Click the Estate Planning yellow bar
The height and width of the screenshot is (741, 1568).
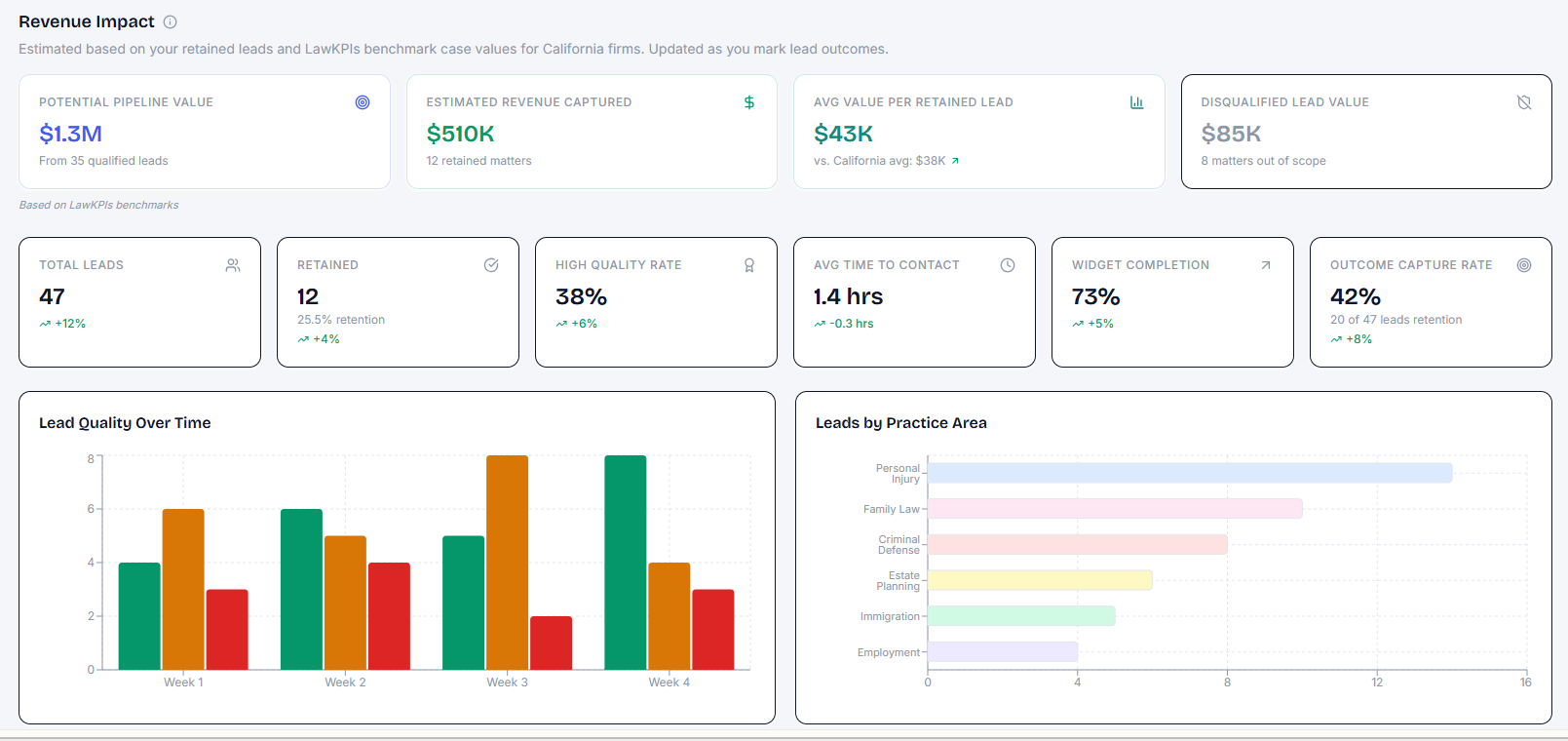tap(1040, 580)
